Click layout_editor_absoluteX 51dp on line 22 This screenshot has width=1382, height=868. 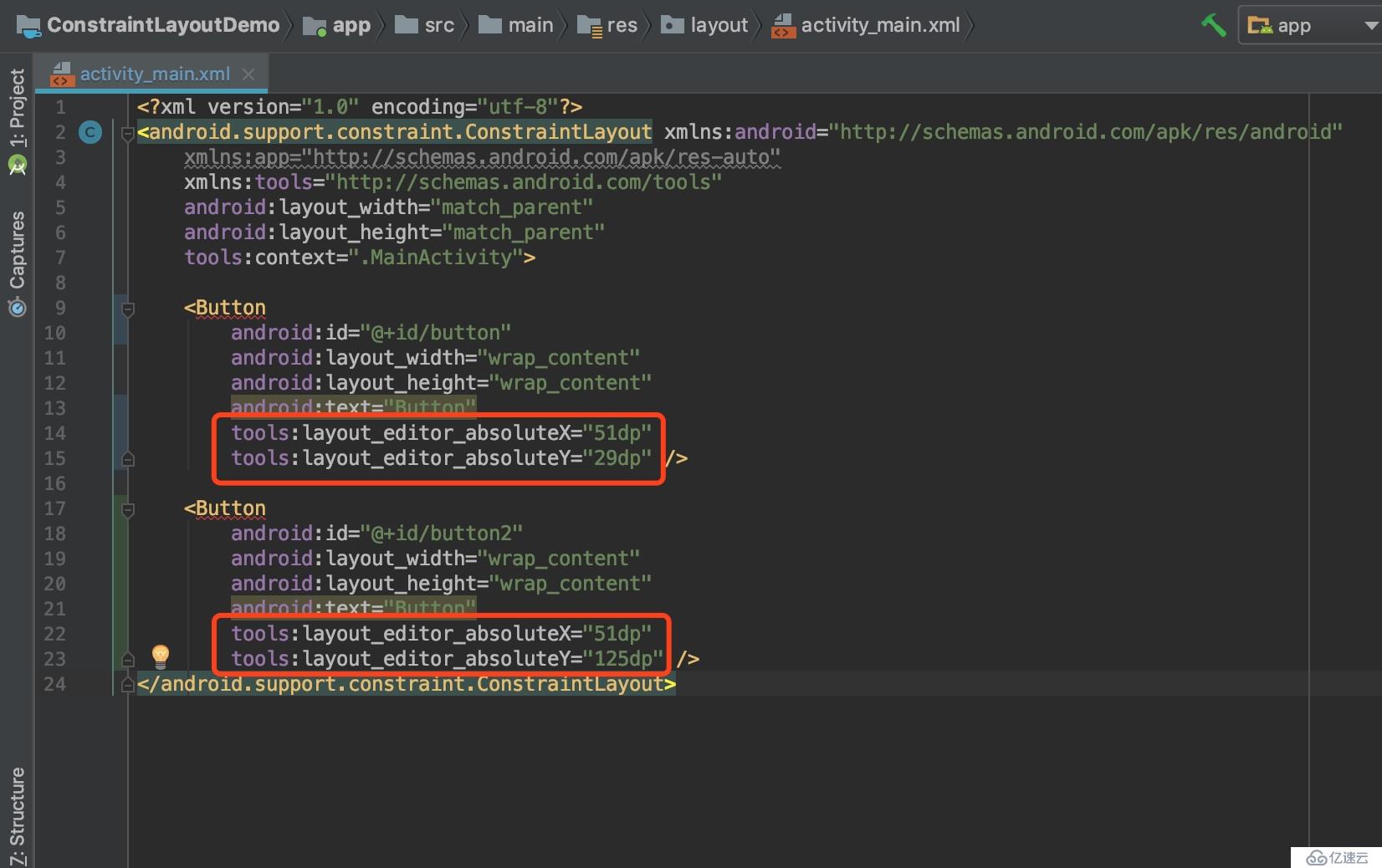point(441,634)
